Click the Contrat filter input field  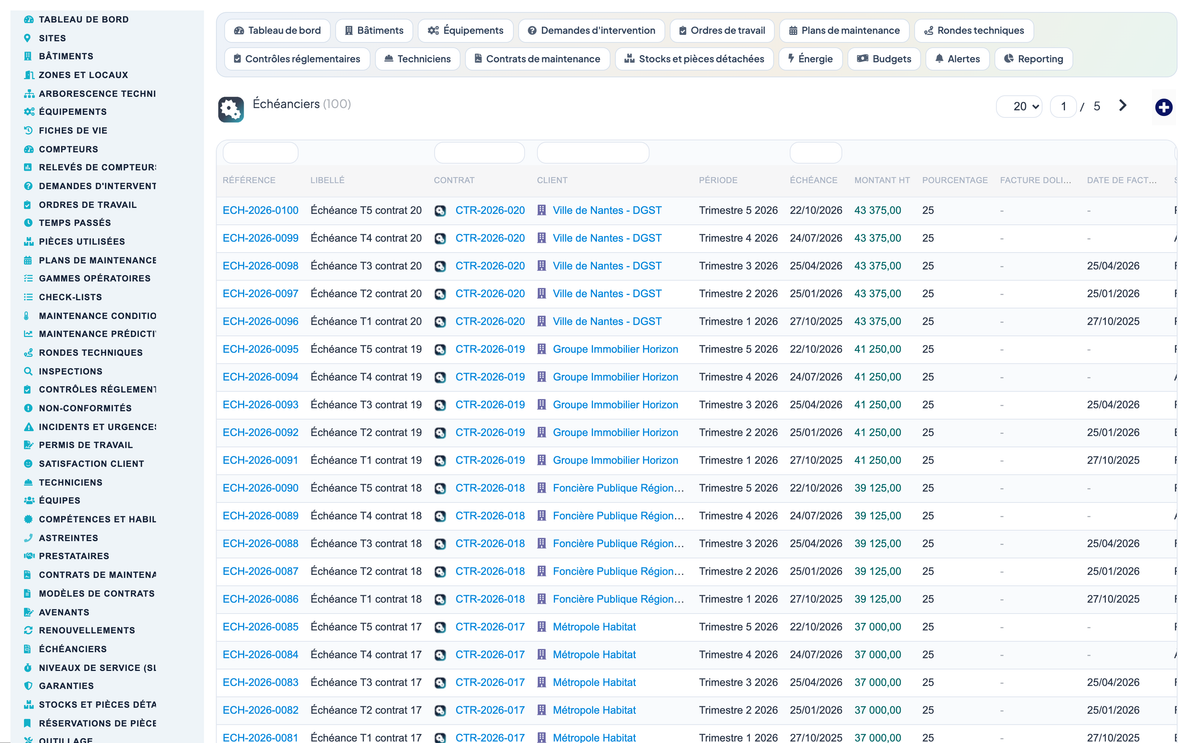click(x=479, y=153)
